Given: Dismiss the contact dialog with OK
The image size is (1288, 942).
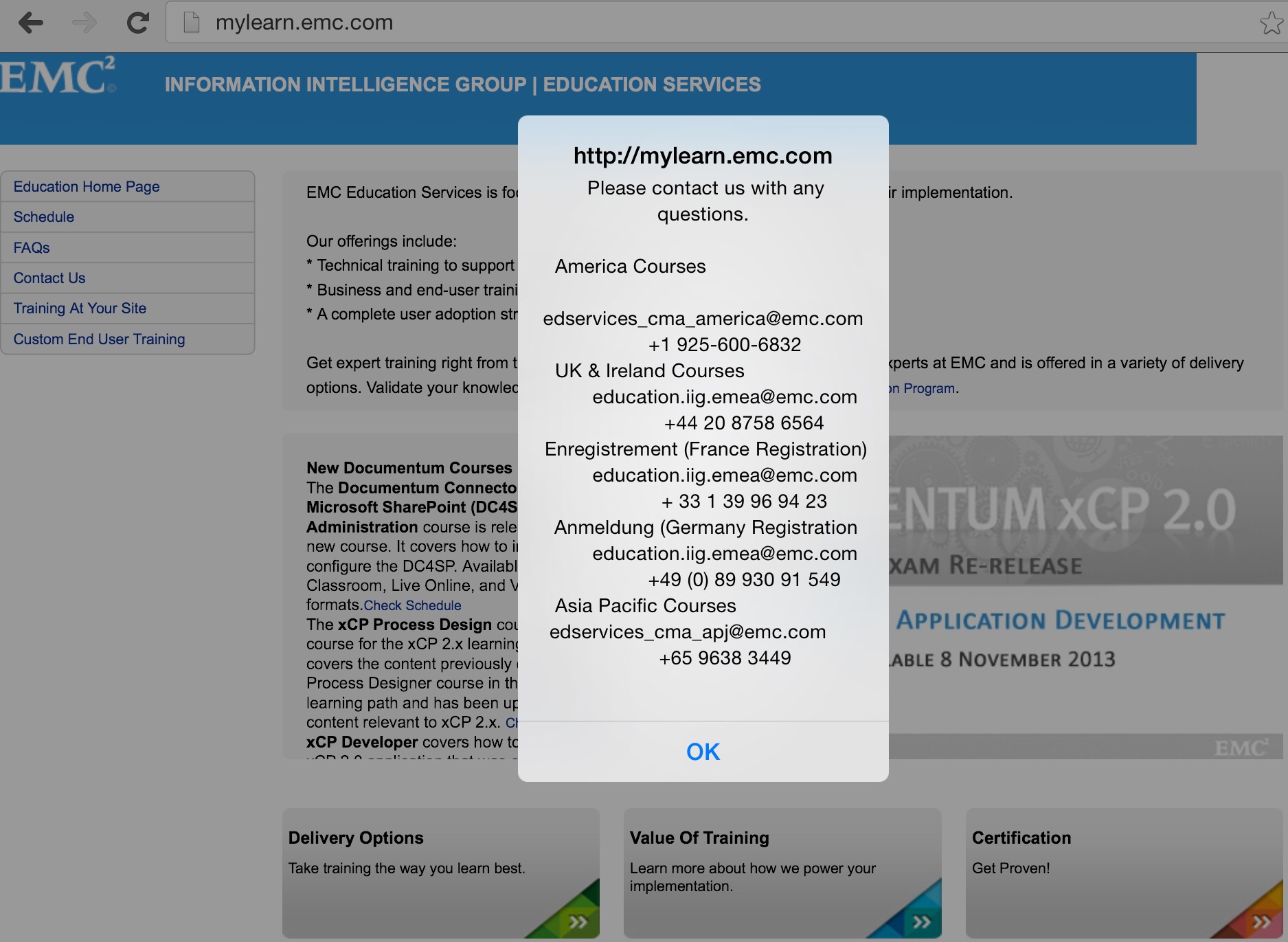Looking at the screenshot, I should [x=703, y=751].
